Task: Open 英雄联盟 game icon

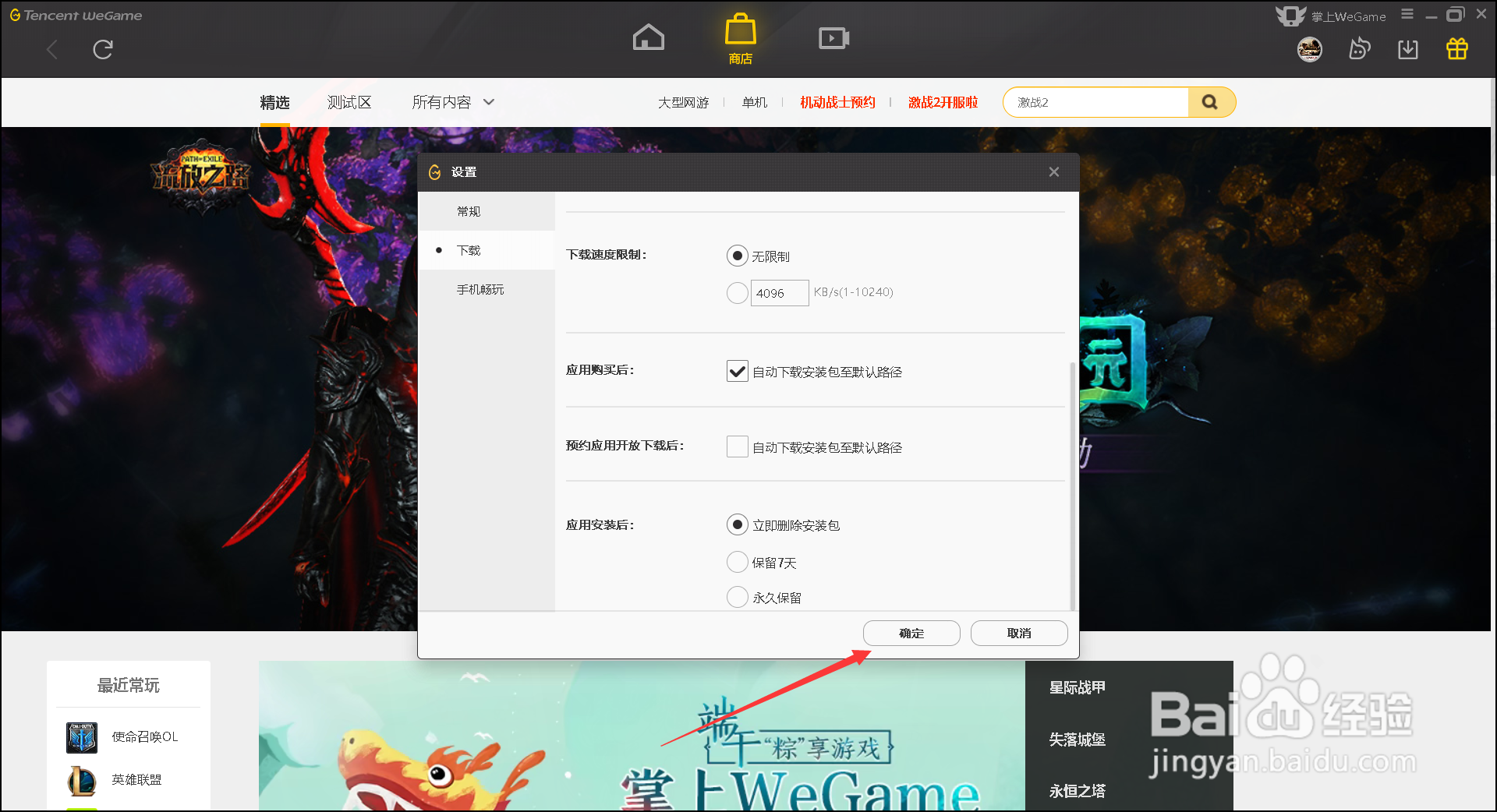Action: [82, 780]
